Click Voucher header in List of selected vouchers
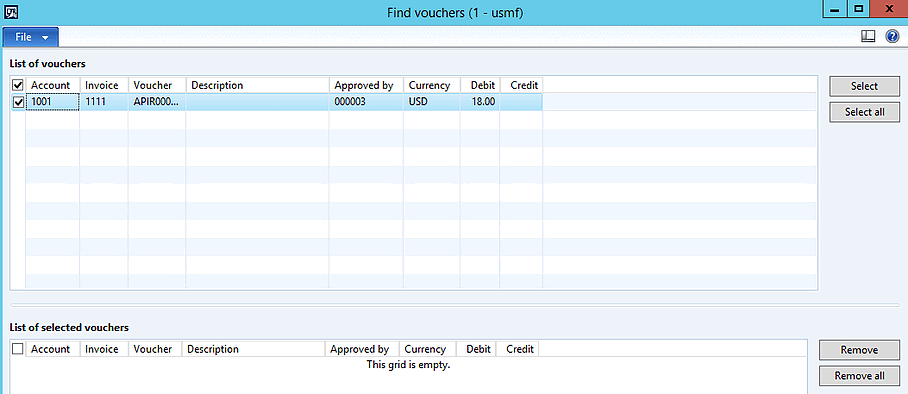The image size is (908, 394). (x=155, y=349)
